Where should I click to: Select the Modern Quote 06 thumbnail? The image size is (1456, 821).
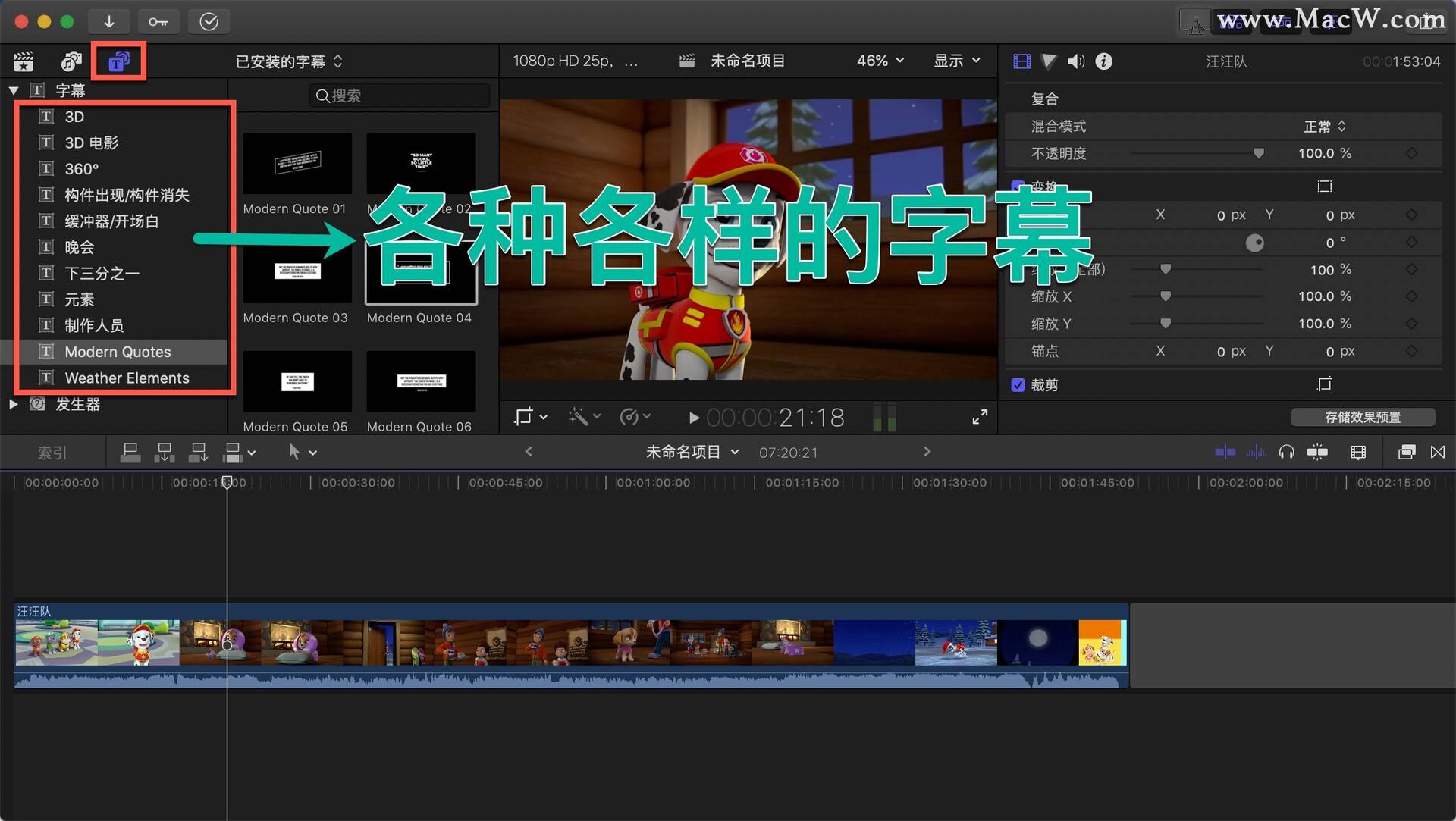click(421, 381)
